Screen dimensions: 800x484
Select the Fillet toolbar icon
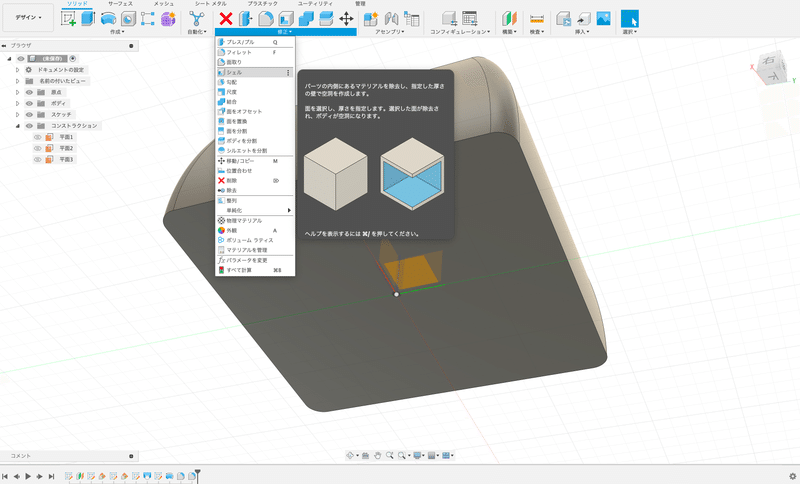(265, 19)
